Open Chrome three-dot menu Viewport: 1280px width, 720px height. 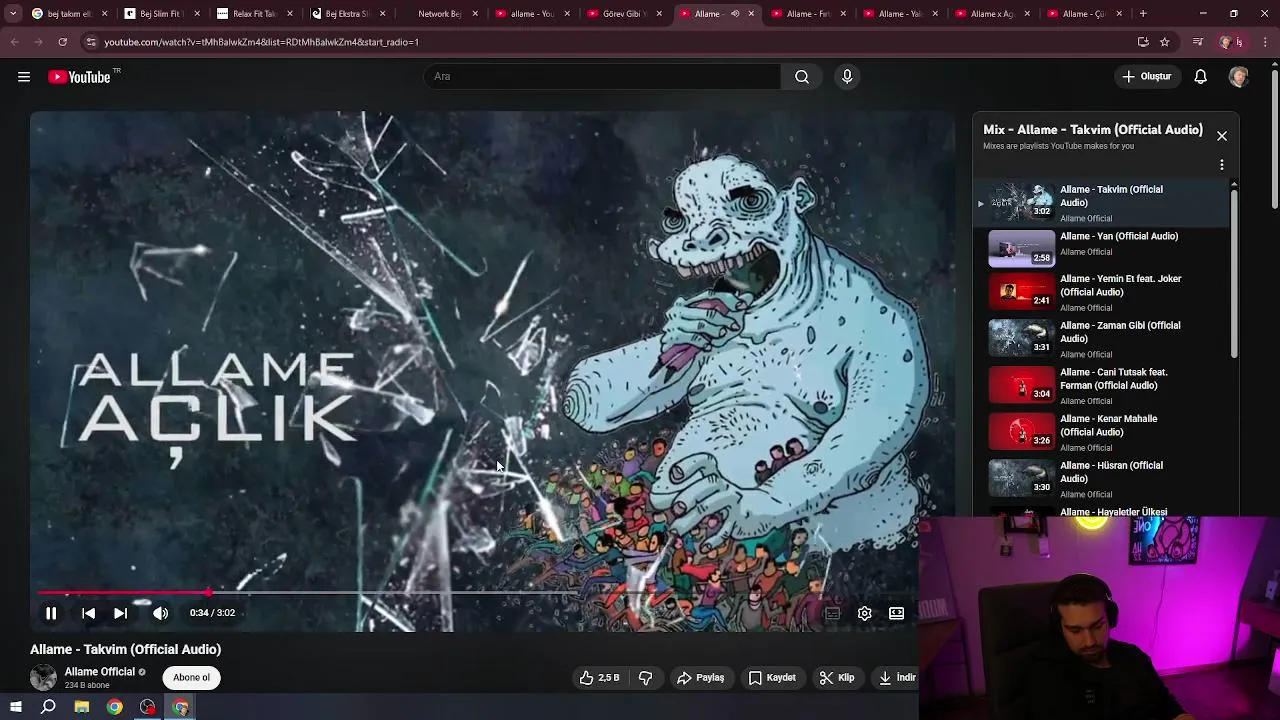point(1266,42)
